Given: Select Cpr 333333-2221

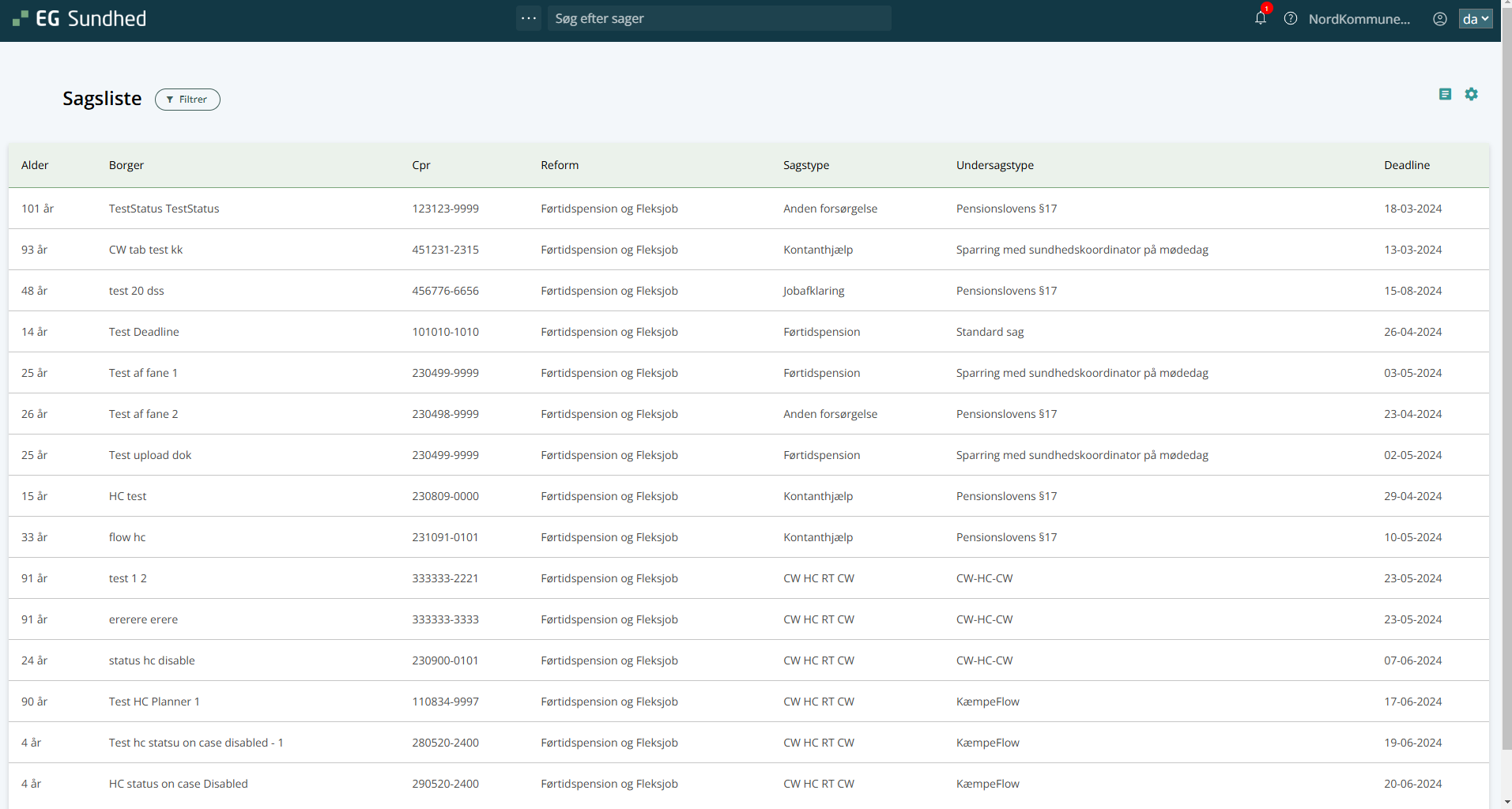Looking at the screenshot, I should pos(446,578).
